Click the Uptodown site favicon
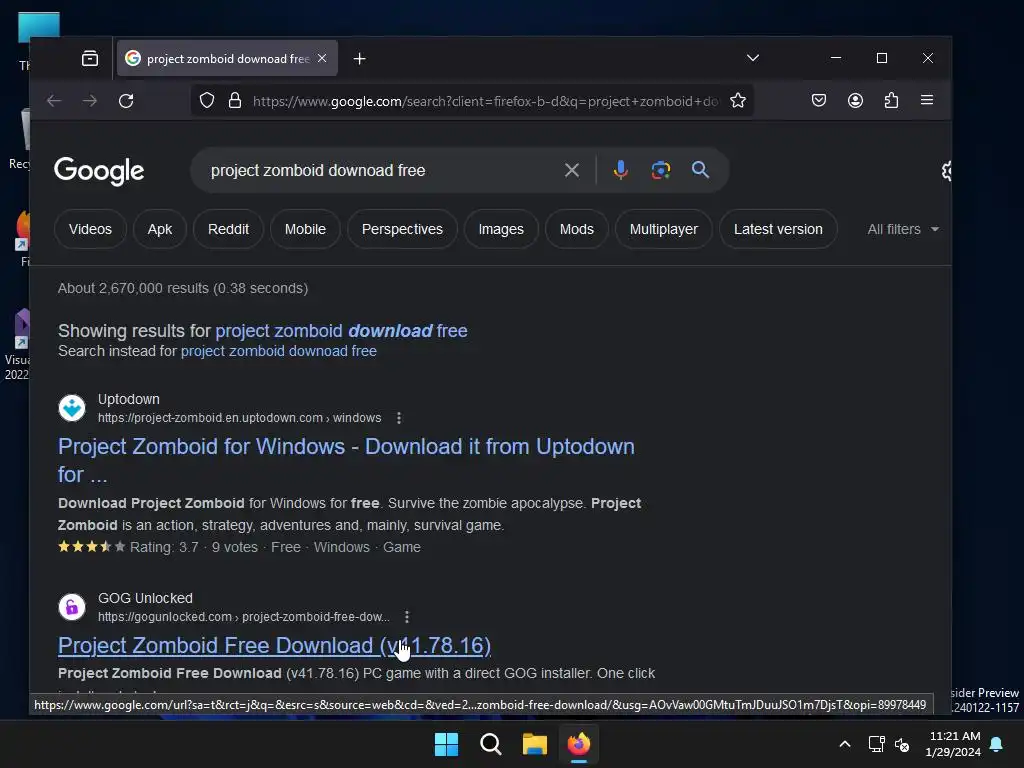The height and width of the screenshot is (768, 1024). click(72, 408)
